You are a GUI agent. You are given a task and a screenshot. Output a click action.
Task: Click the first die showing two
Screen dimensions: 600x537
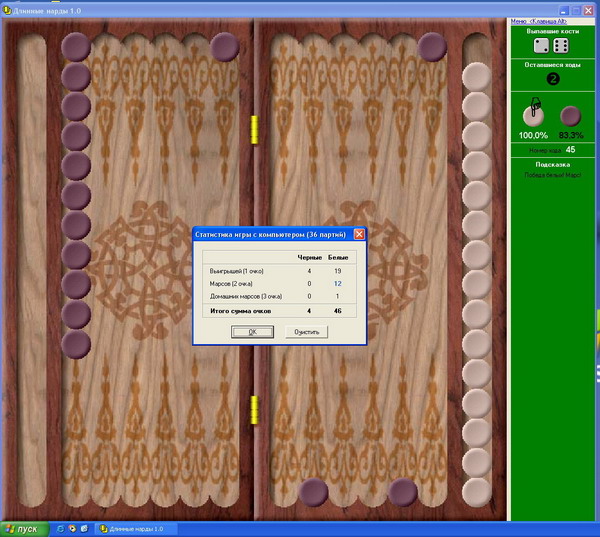(539, 47)
